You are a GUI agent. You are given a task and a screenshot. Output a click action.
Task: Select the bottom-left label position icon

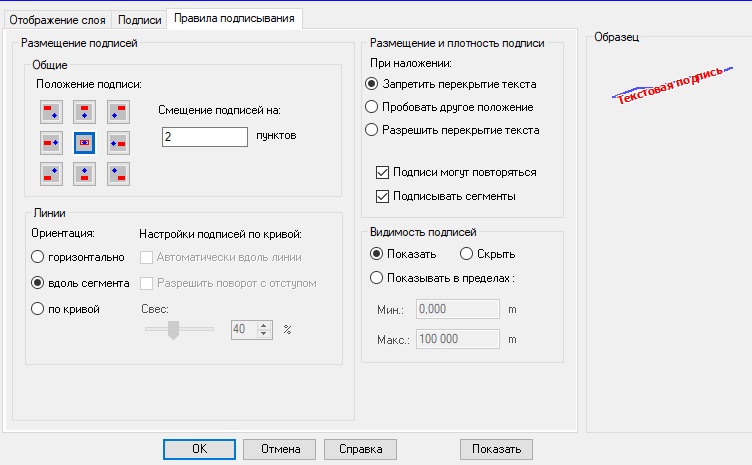(52, 174)
